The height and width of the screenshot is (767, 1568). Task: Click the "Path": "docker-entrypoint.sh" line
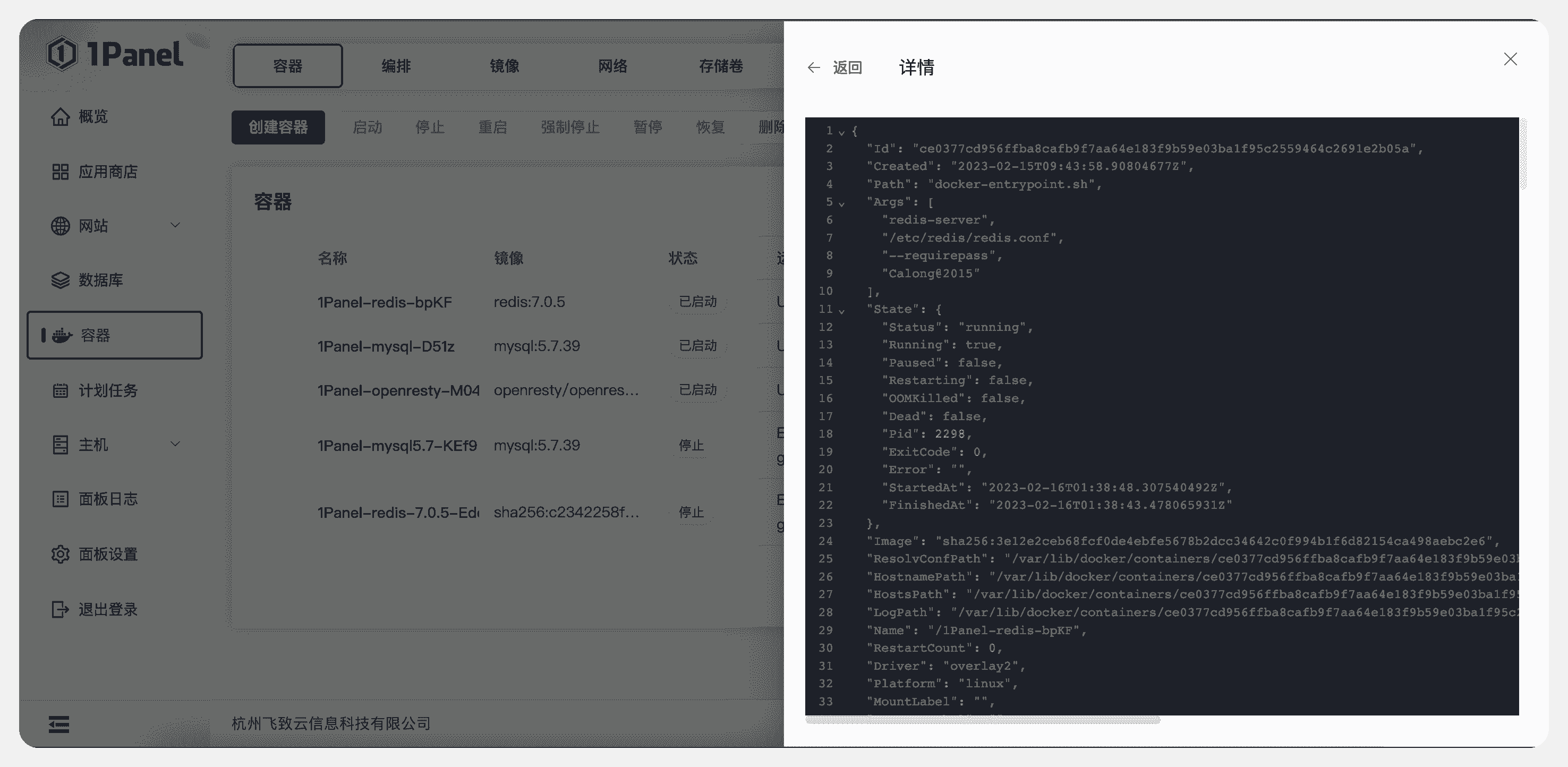[x=984, y=184]
